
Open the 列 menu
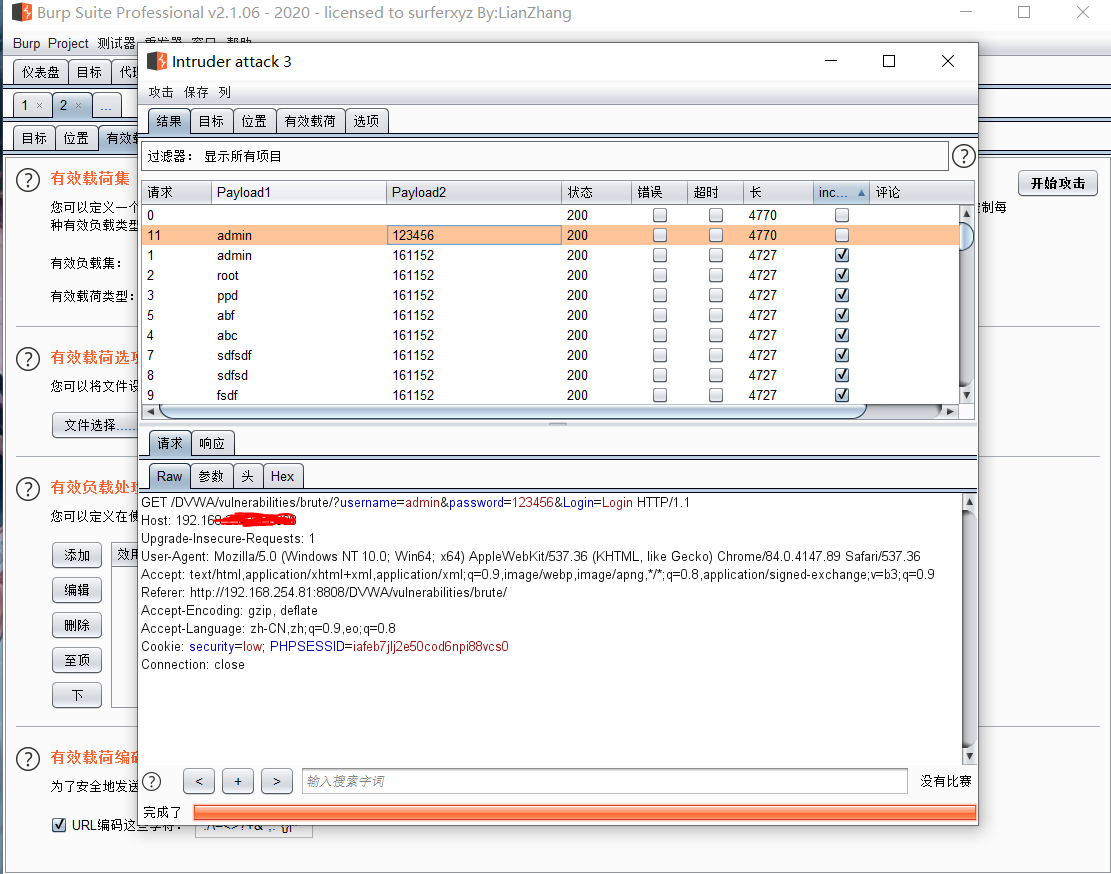pos(225,92)
